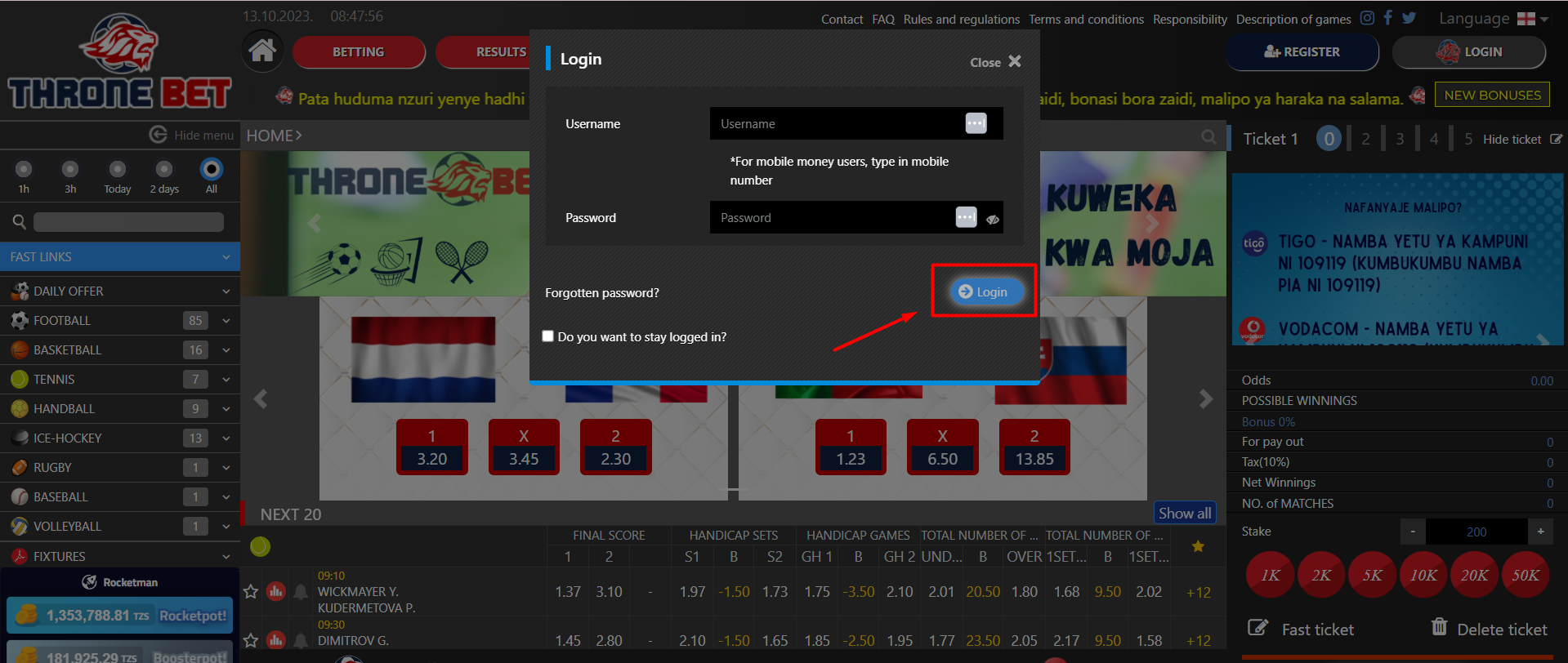Expand DAILY OFFER category
The height and width of the screenshot is (663, 1568).
pos(120,291)
